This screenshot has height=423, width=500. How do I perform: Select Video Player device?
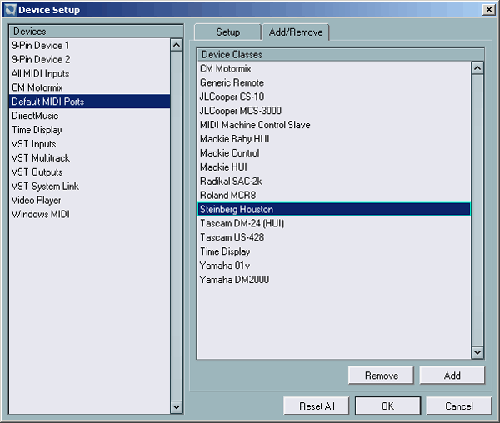90,200
